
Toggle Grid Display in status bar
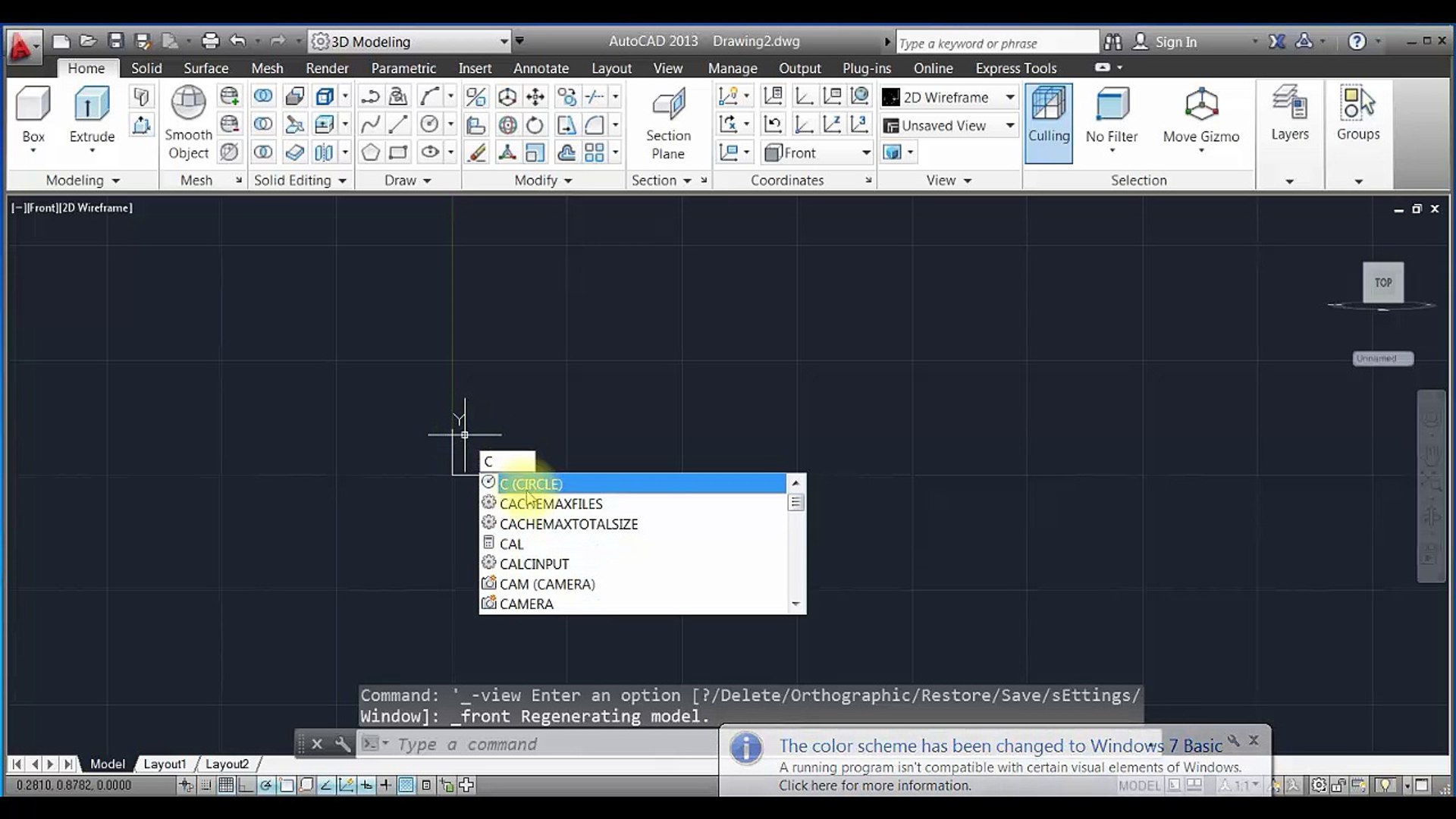click(x=225, y=786)
